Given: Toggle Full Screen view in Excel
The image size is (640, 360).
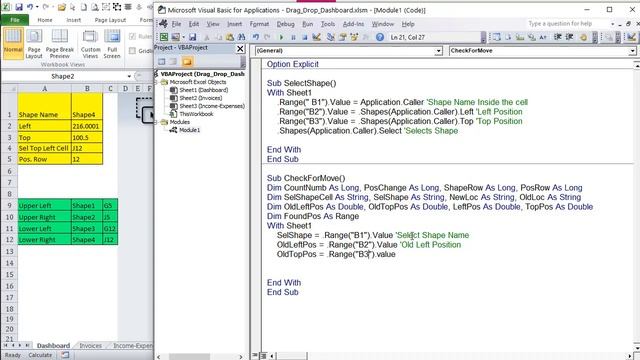Looking at the screenshot, I should point(112,43).
